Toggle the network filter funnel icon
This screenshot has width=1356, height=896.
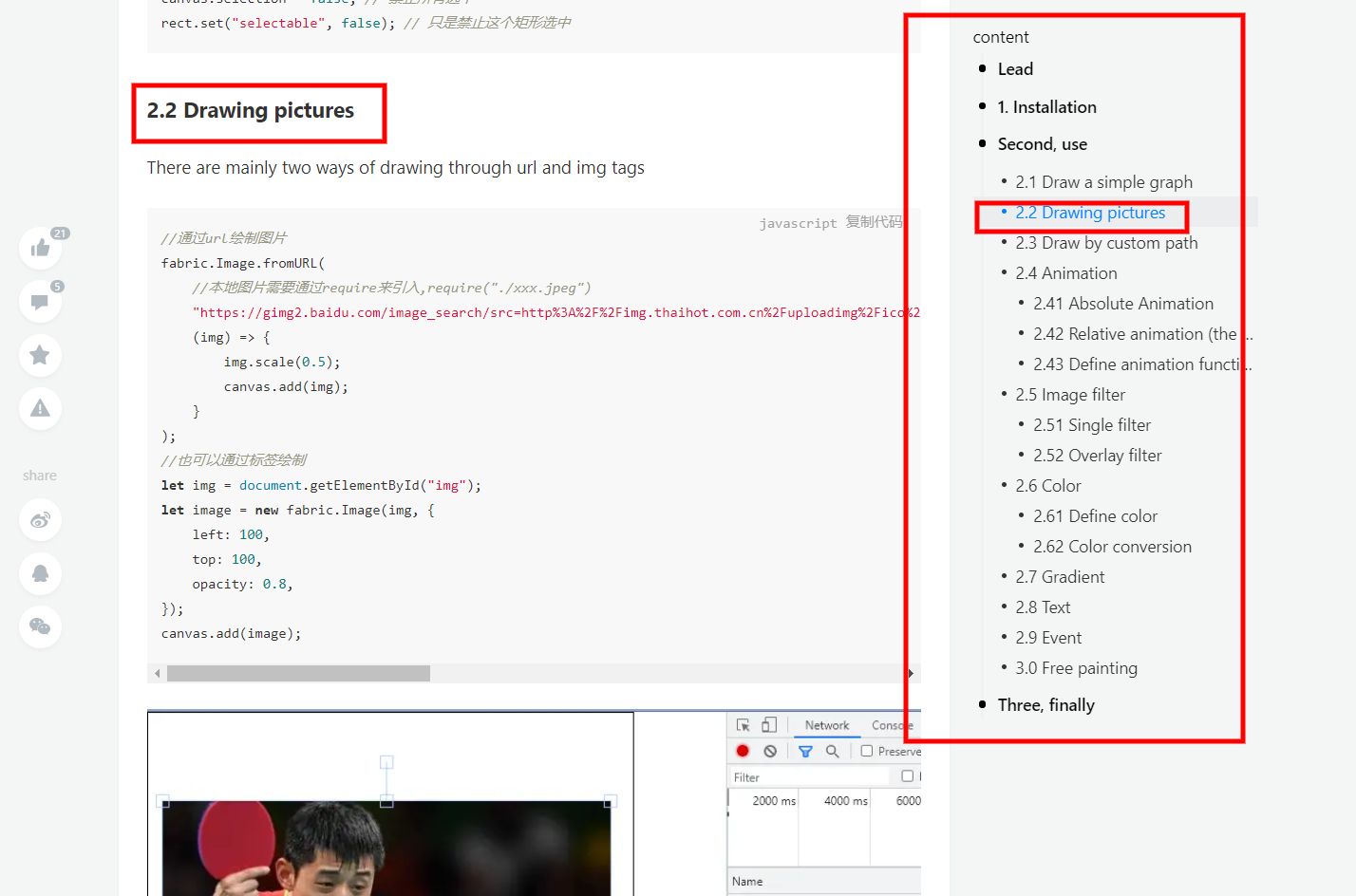point(804,751)
